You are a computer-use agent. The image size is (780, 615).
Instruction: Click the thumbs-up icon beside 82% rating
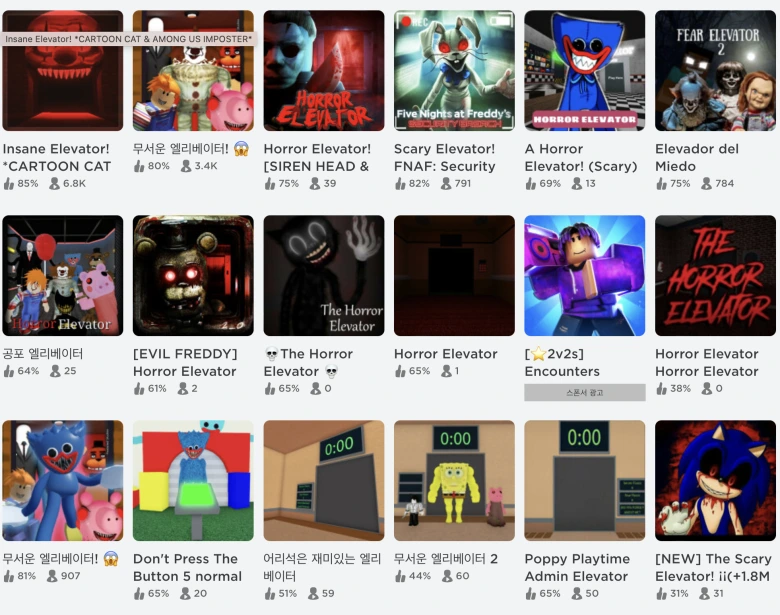400,184
